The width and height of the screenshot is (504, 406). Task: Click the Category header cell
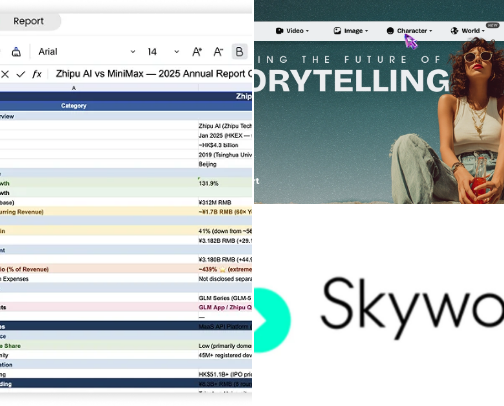coord(74,106)
